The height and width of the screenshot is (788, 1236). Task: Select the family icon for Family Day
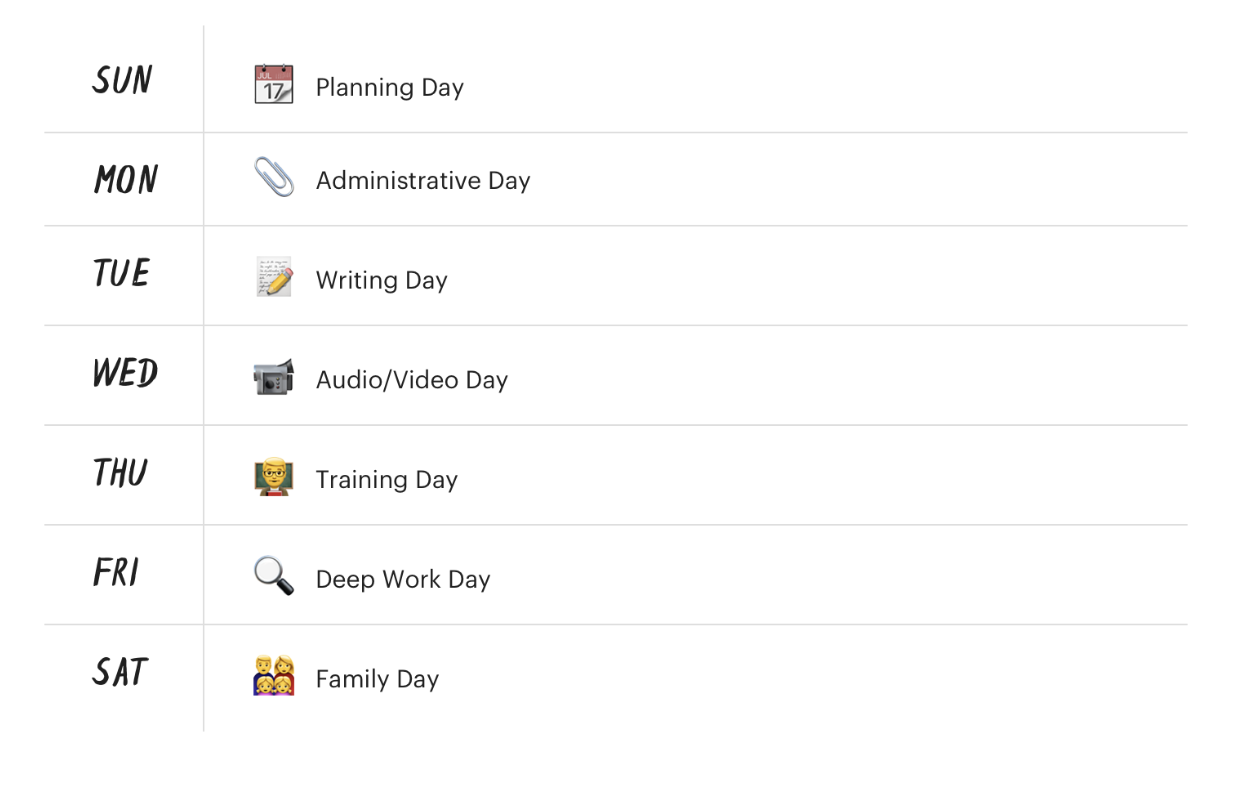point(274,676)
